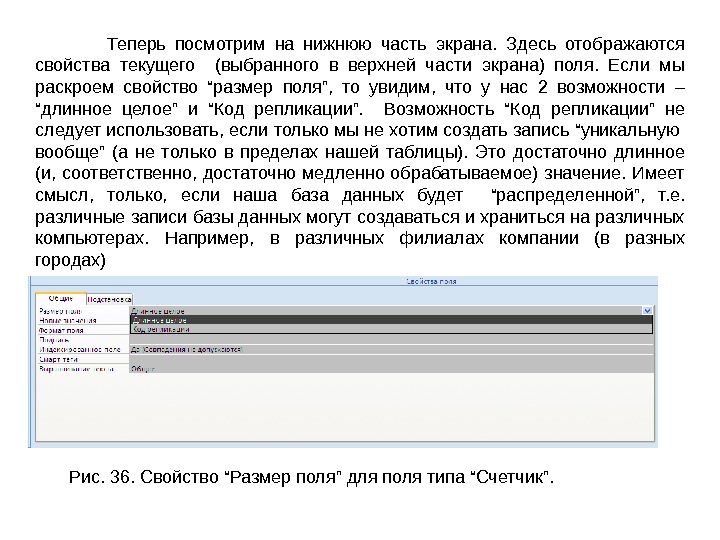
Task: Select the Размер поля property label
Action: click(60, 311)
